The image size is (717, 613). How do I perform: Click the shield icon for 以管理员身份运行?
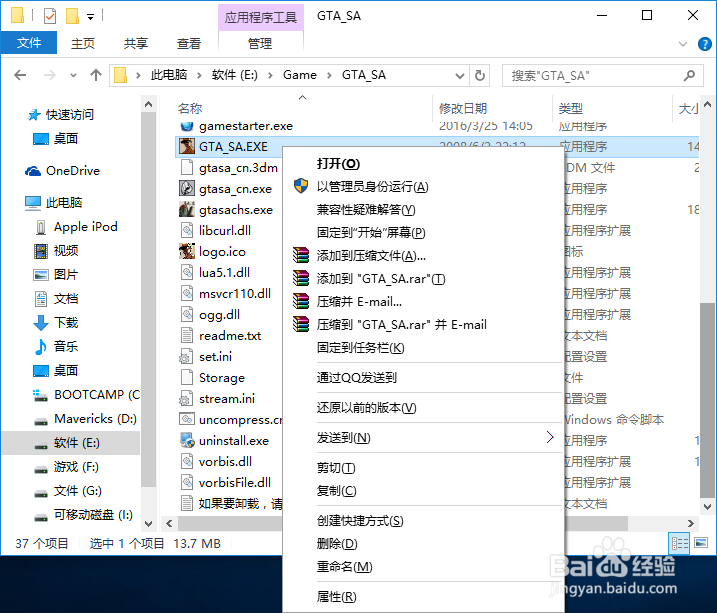click(x=301, y=186)
